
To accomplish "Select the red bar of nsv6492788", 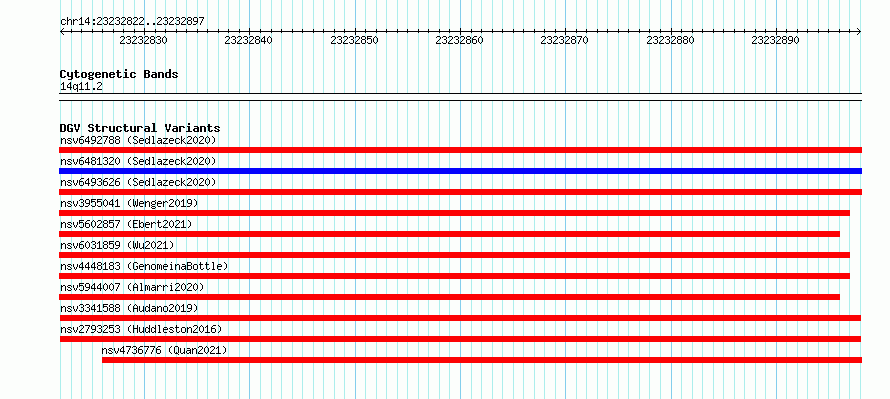I will (460, 150).
